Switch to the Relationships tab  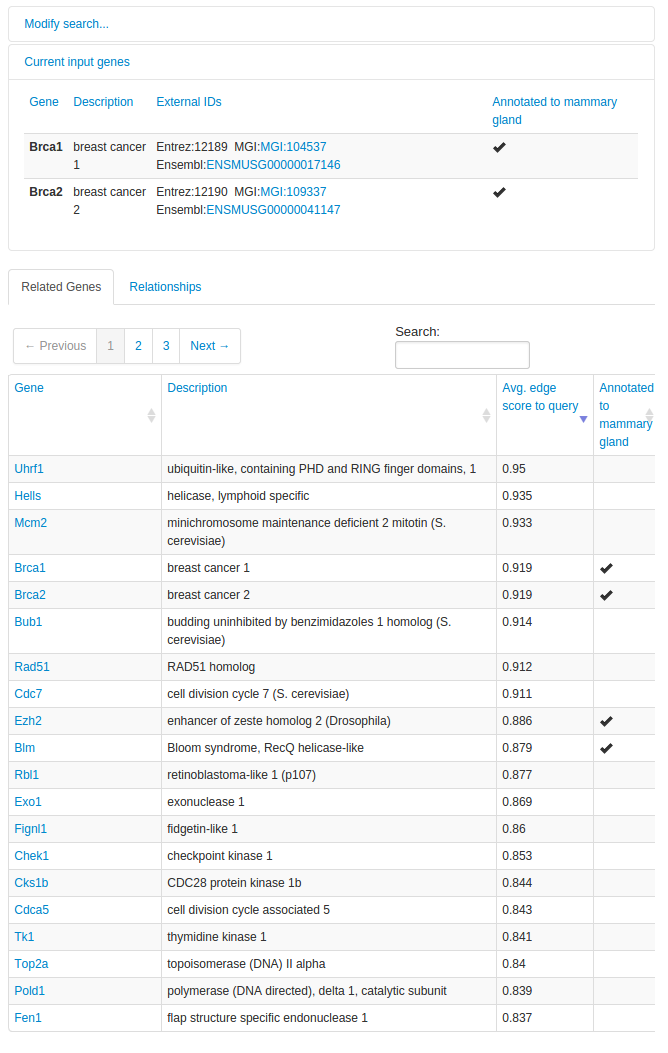165,287
